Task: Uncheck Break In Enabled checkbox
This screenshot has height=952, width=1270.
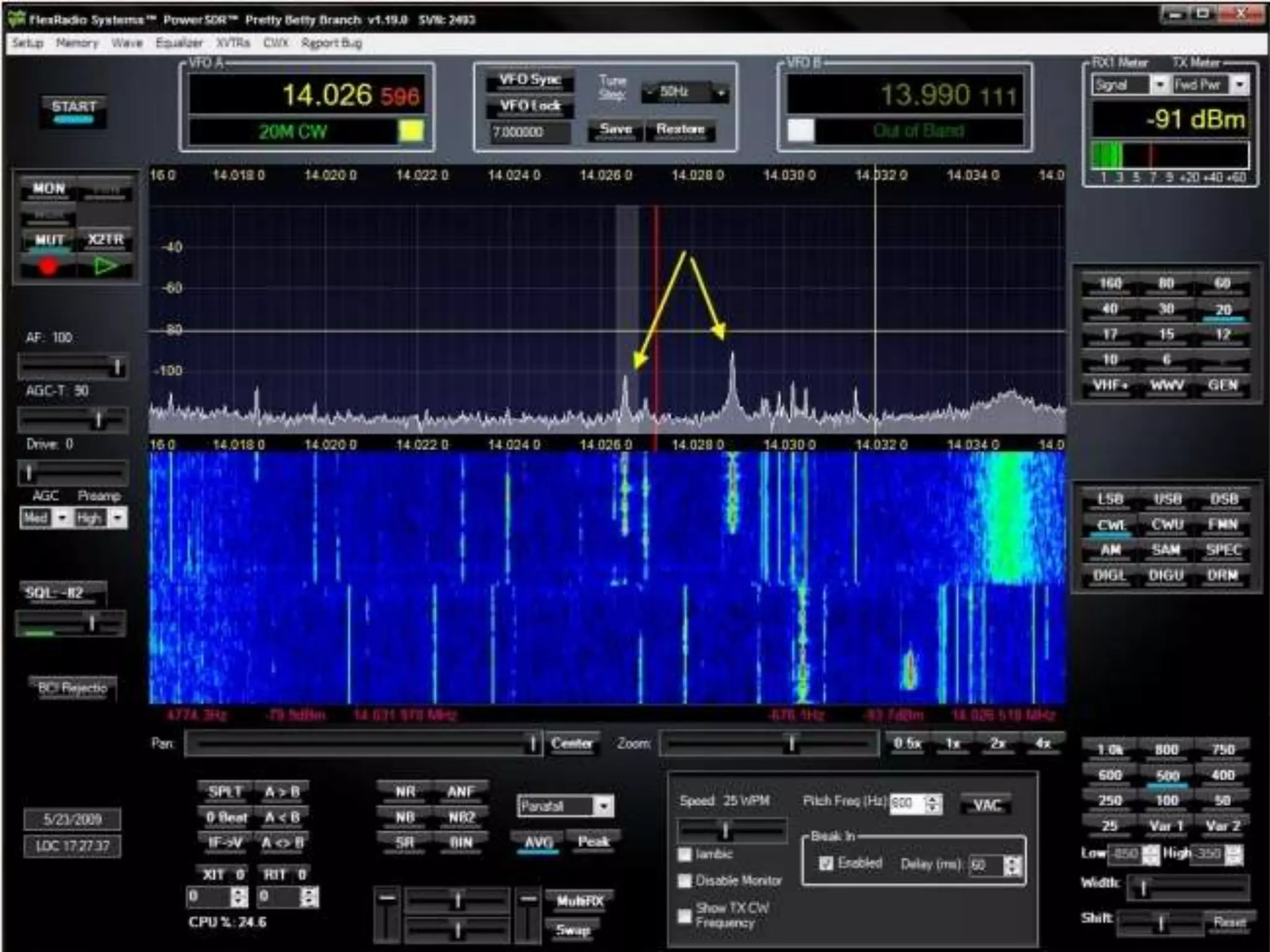Action: [826, 863]
